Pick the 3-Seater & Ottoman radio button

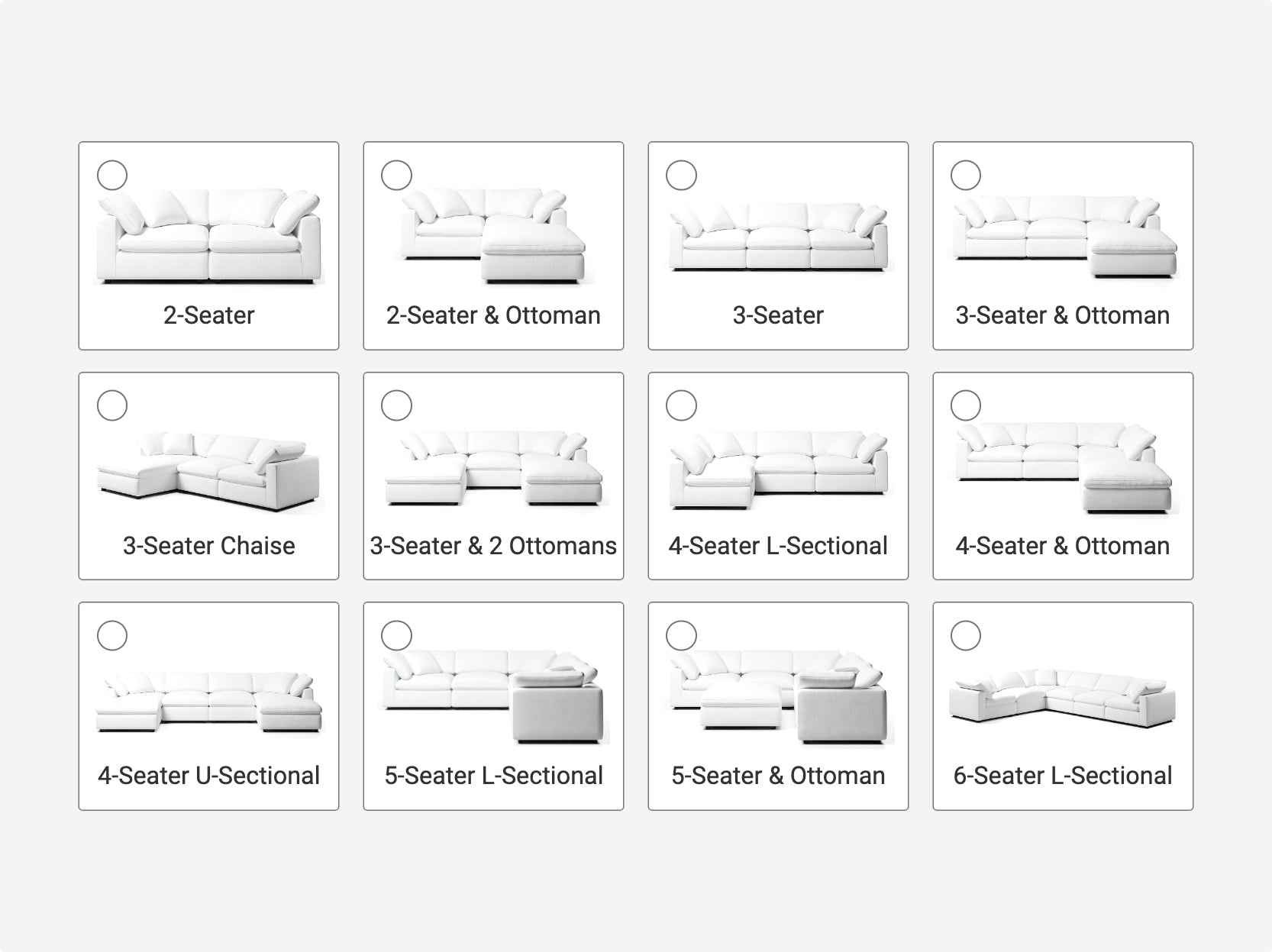[x=966, y=176]
